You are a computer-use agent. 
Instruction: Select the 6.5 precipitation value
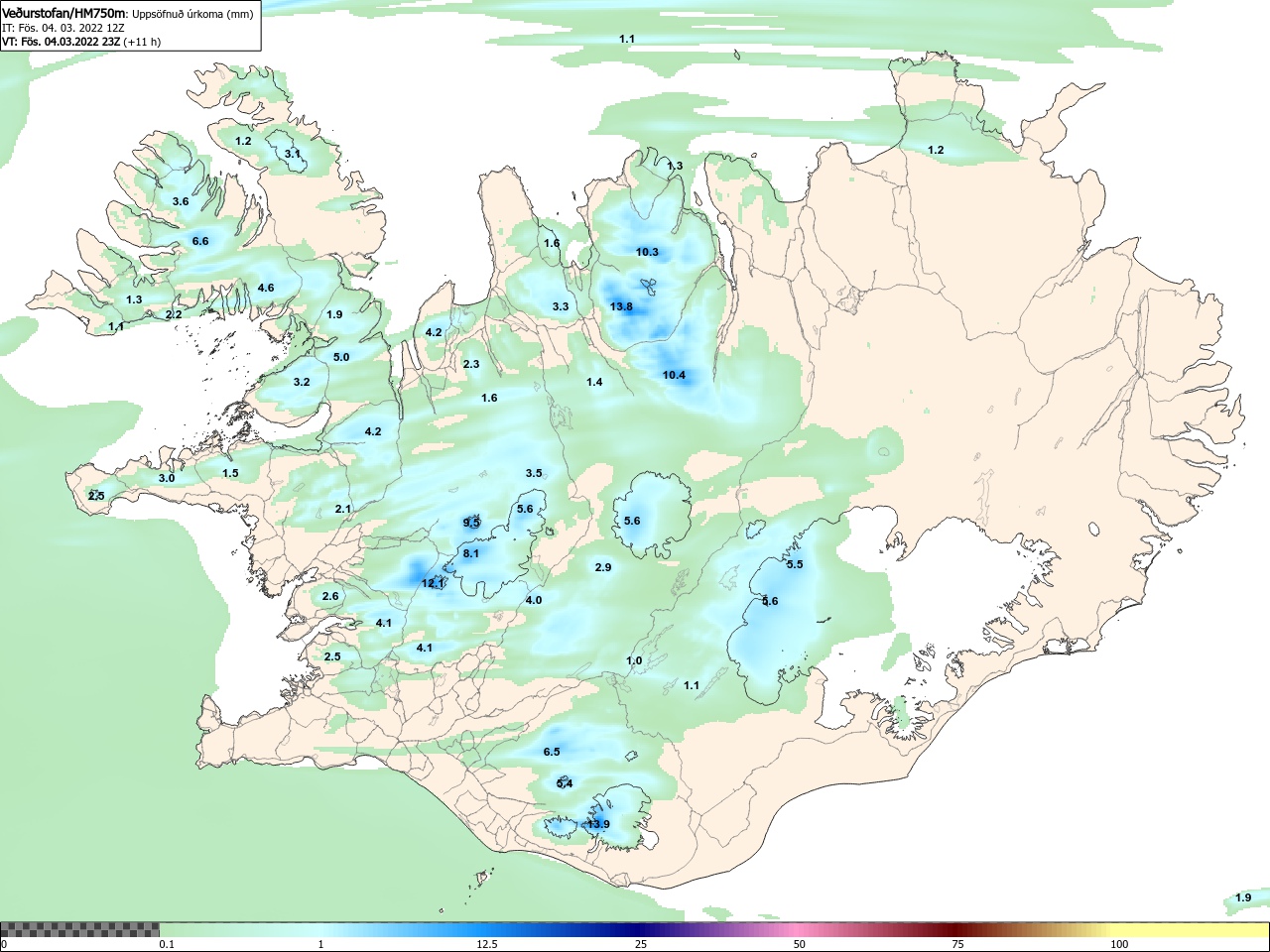[x=552, y=752]
